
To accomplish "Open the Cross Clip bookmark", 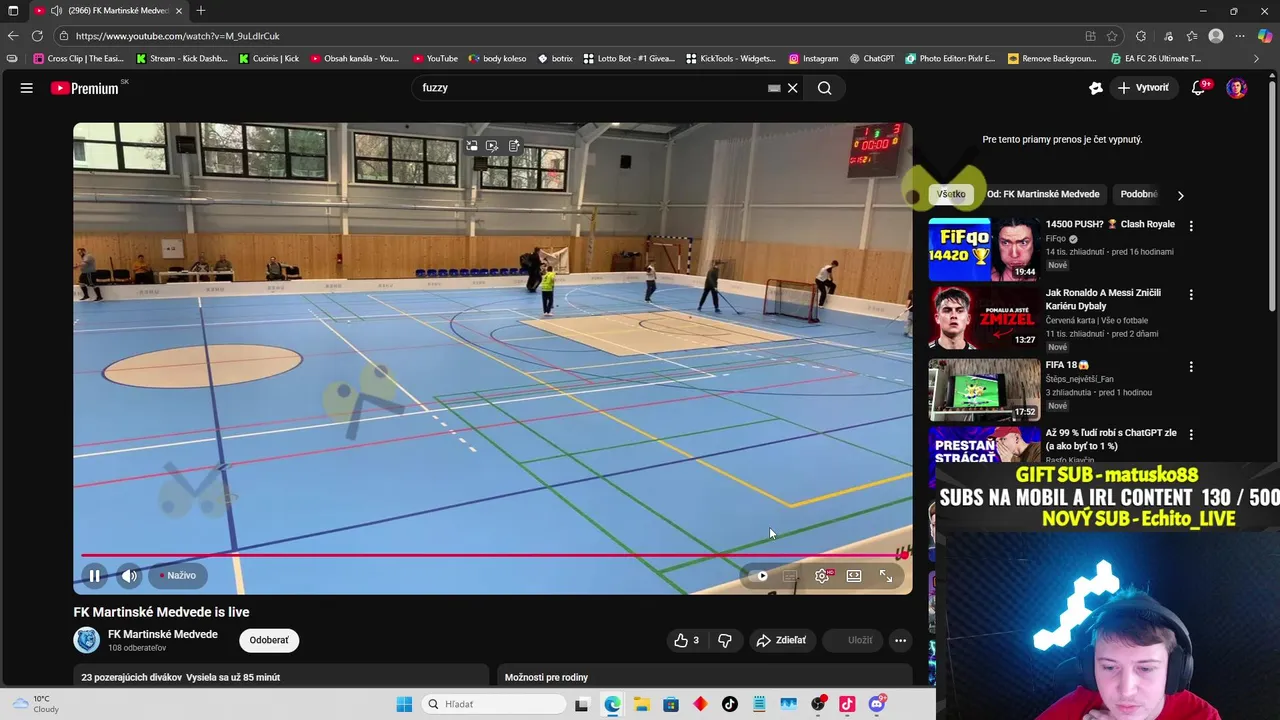I will [79, 58].
